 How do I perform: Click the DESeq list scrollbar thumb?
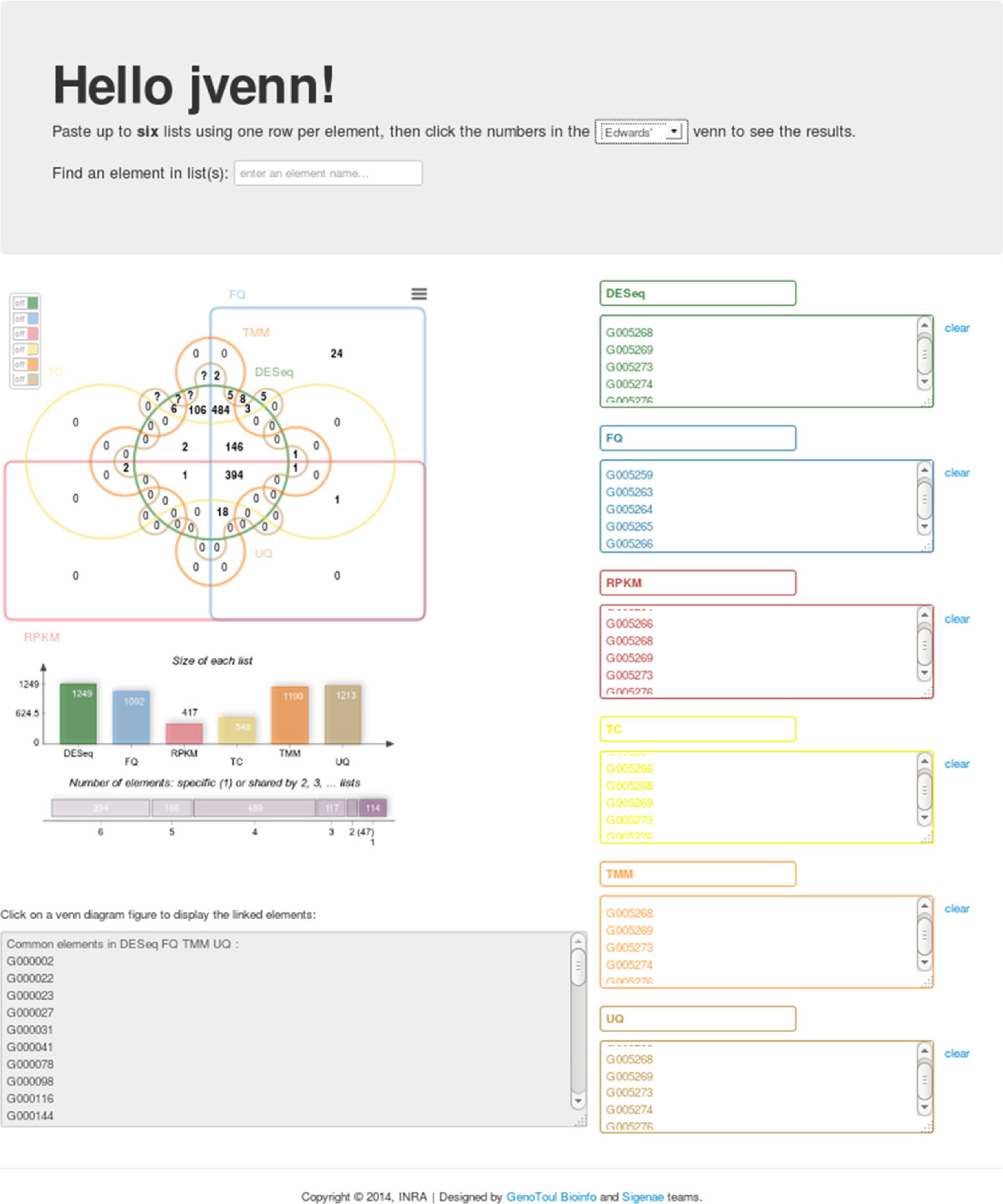(x=924, y=354)
